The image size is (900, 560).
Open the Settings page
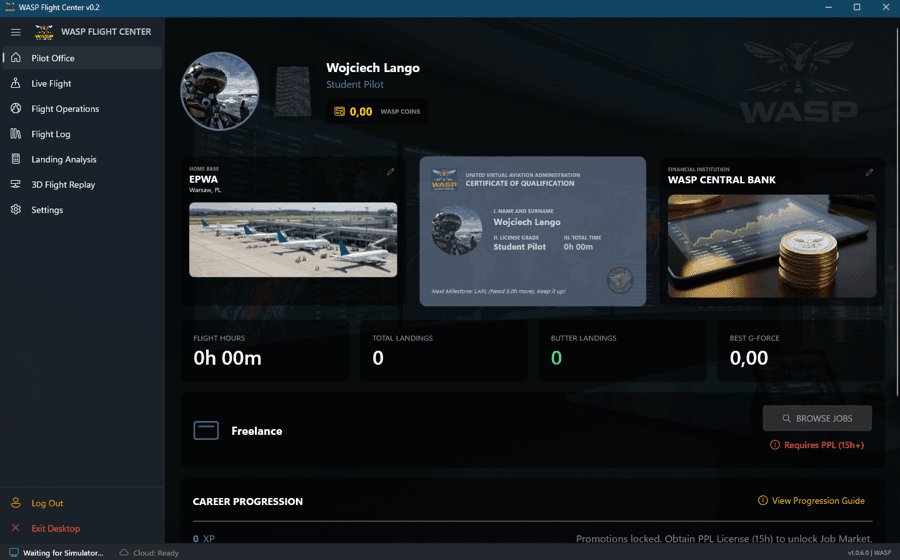click(x=82, y=209)
